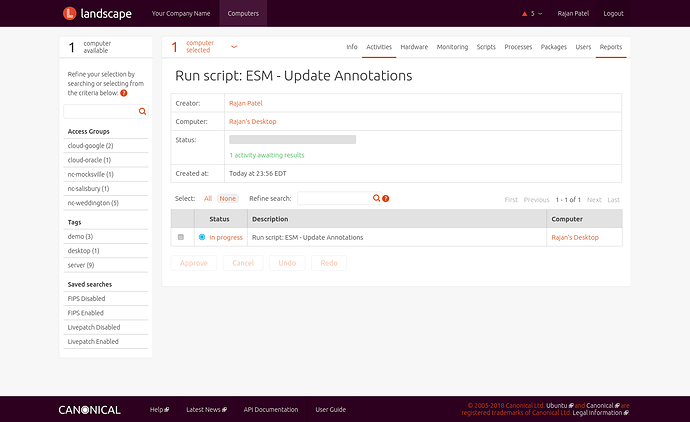Click the In progress status icon
This screenshot has height=422, width=690.
coord(202,237)
